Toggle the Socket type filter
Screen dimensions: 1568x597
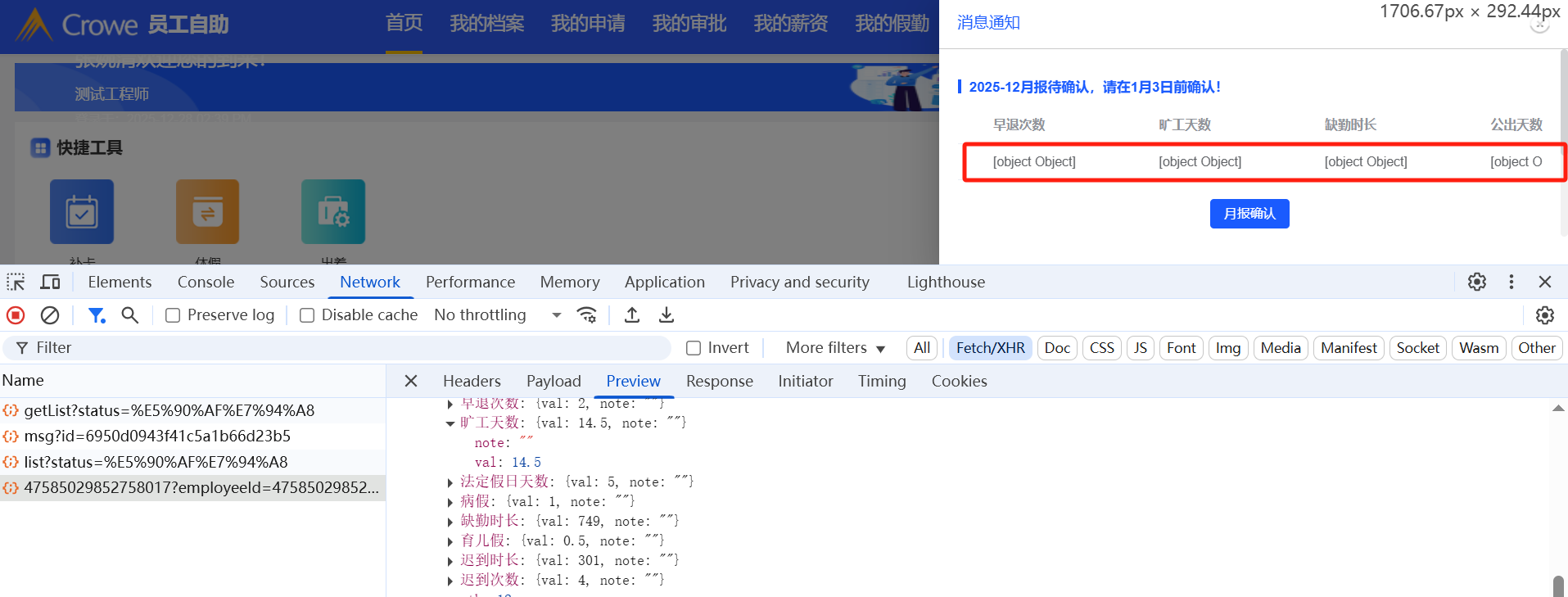[x=1418, y=348]
